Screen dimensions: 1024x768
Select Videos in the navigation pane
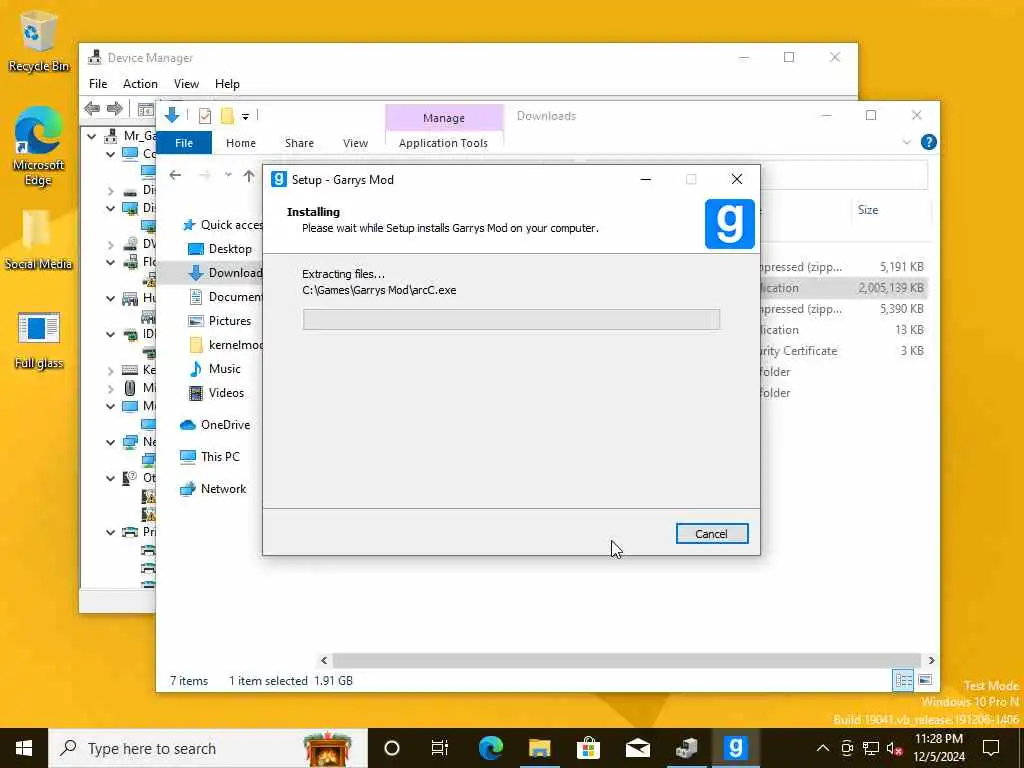(x=216, y=392)
